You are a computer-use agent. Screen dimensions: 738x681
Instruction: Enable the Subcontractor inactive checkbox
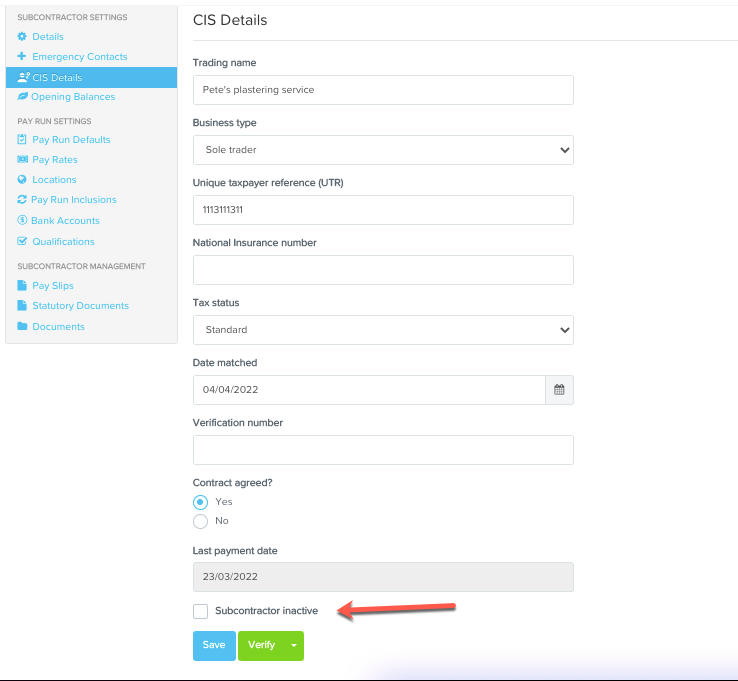[201, 611]
